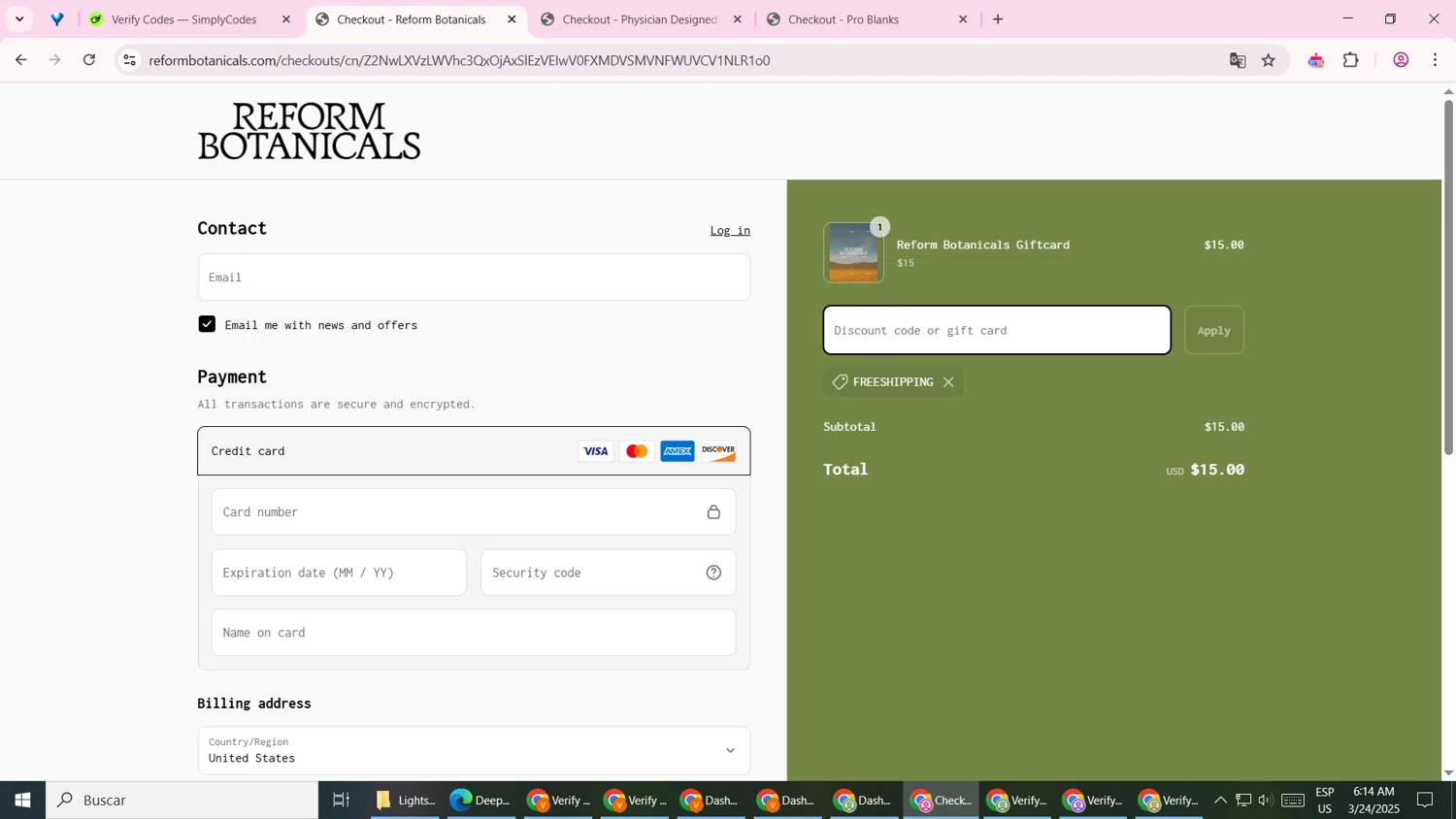Focus the Card number field
Image resolution: width=1456 pixels, height=819 pixels.
[474, 512]
